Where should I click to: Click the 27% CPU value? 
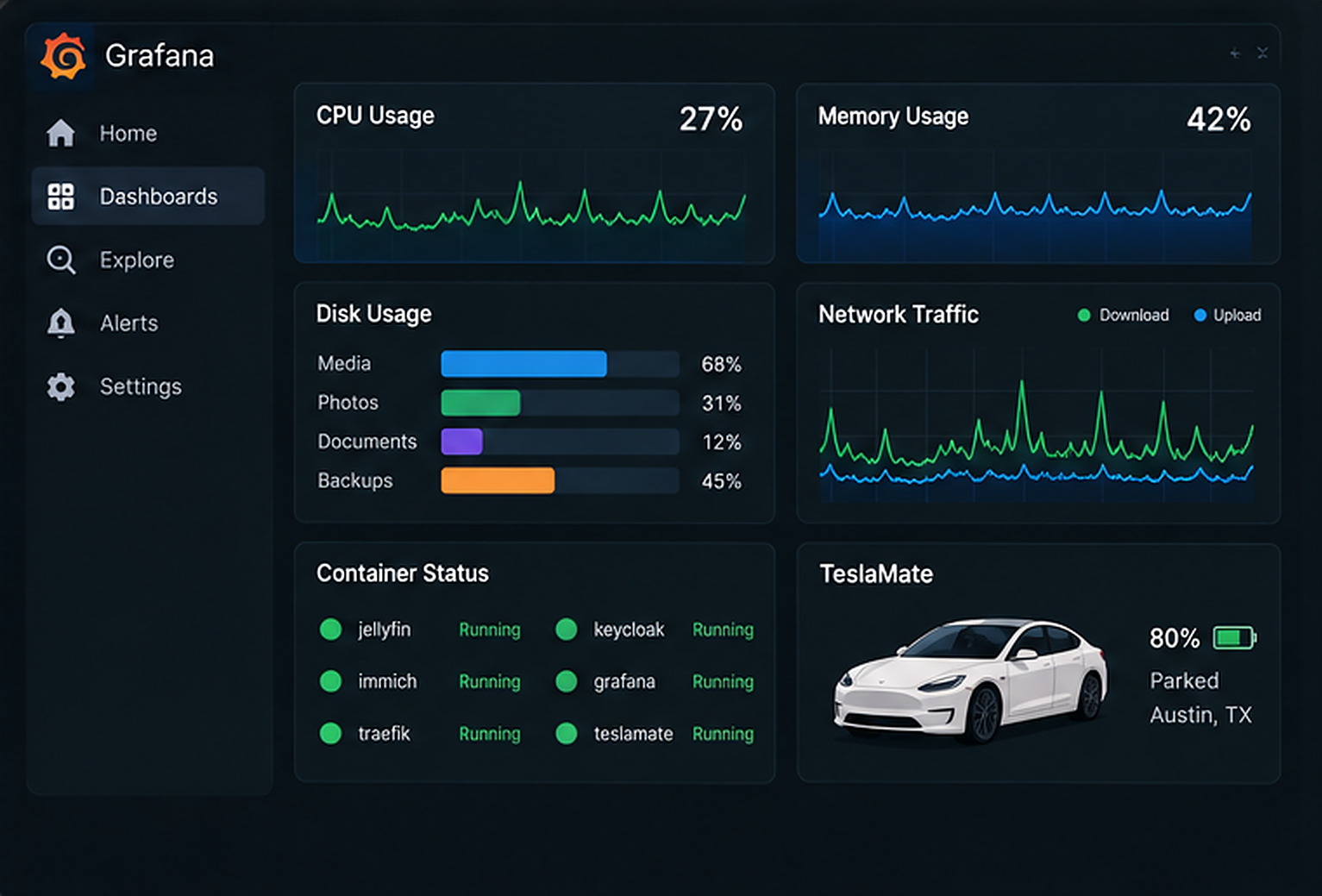click(x=711, y=119)
